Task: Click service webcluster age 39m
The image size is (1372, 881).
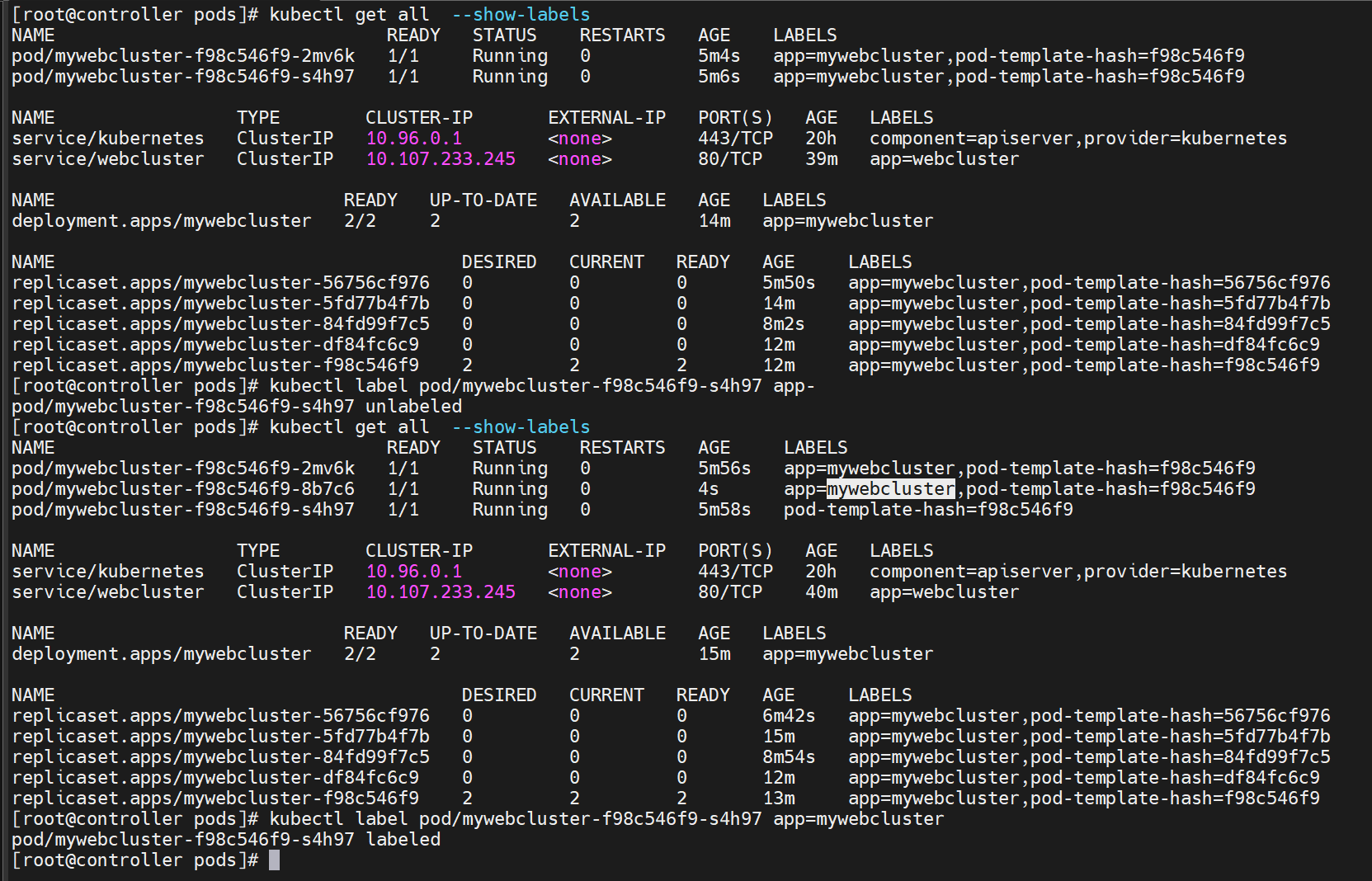Action: pos(822,159)
